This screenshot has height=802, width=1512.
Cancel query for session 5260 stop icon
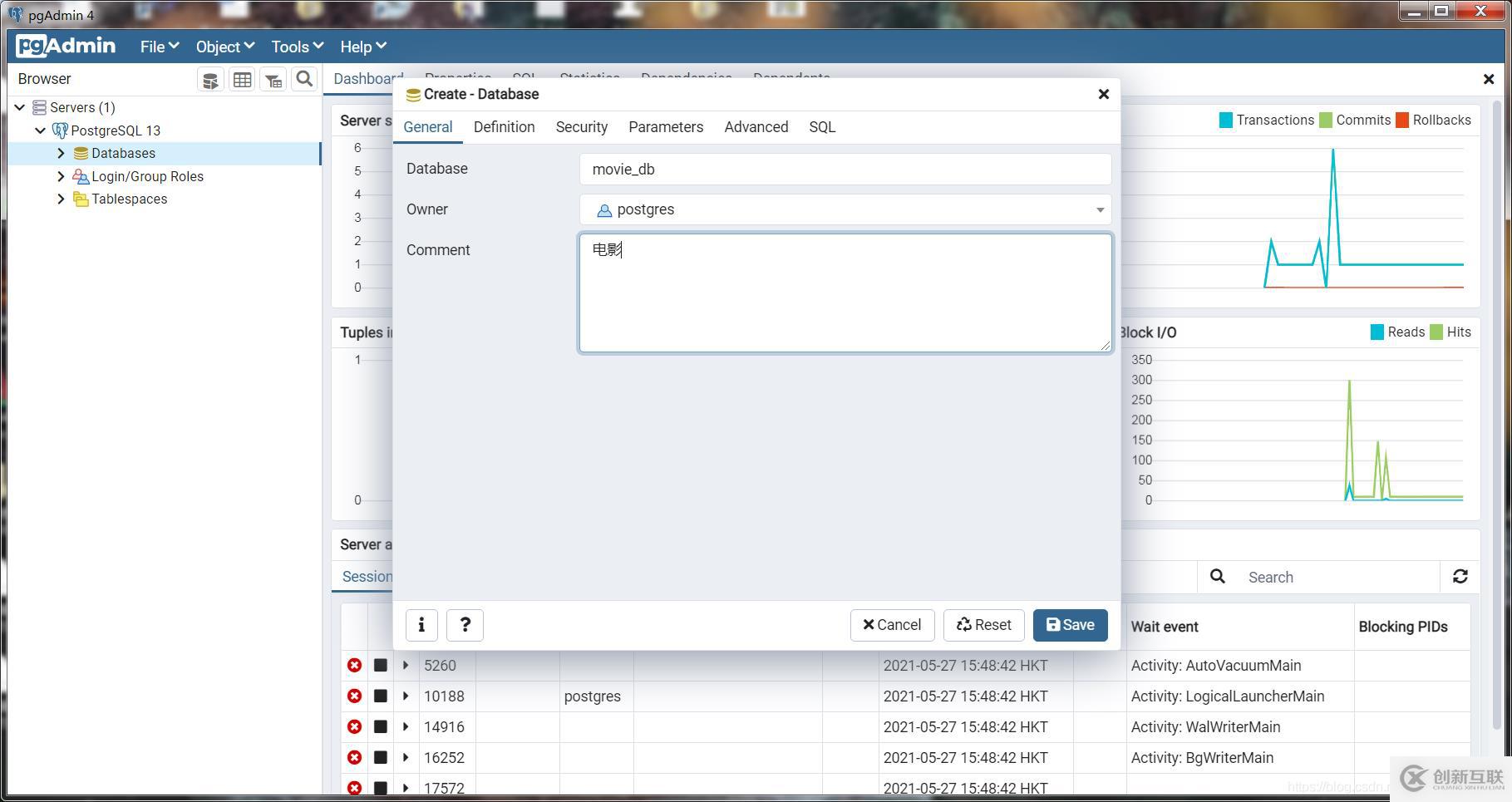tap(380, 665)
